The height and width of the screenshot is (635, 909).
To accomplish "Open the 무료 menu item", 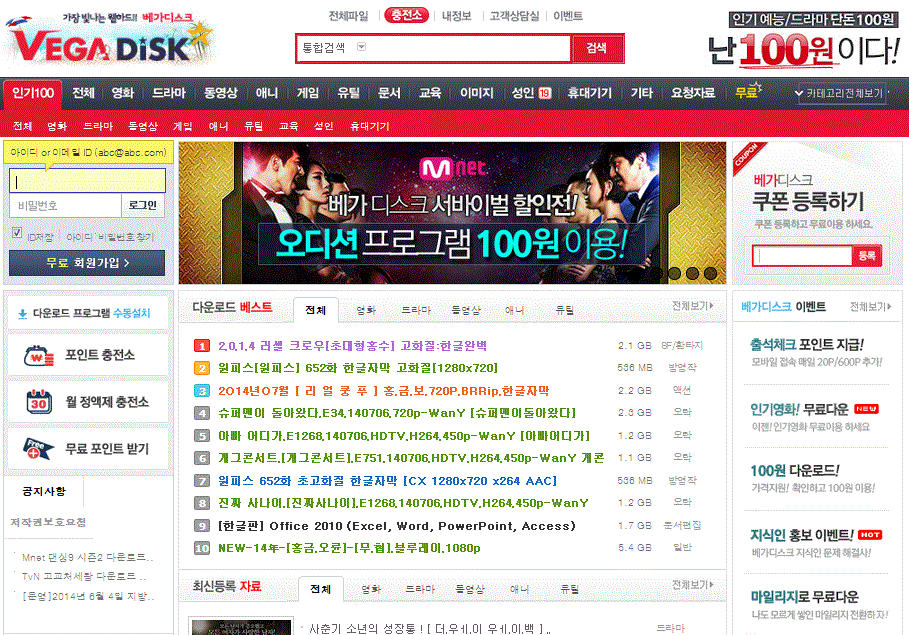I will pos(747,92).
